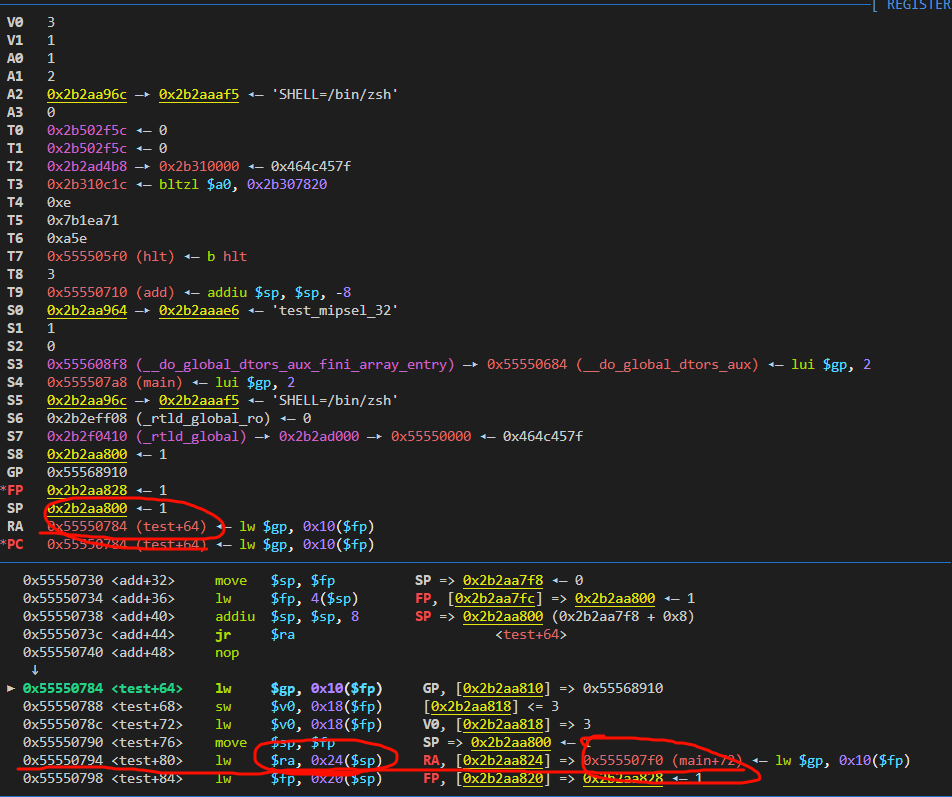Click the S4 value 0x555507a8 (main)
Screen dimensions: 952x797
(115, 382)
